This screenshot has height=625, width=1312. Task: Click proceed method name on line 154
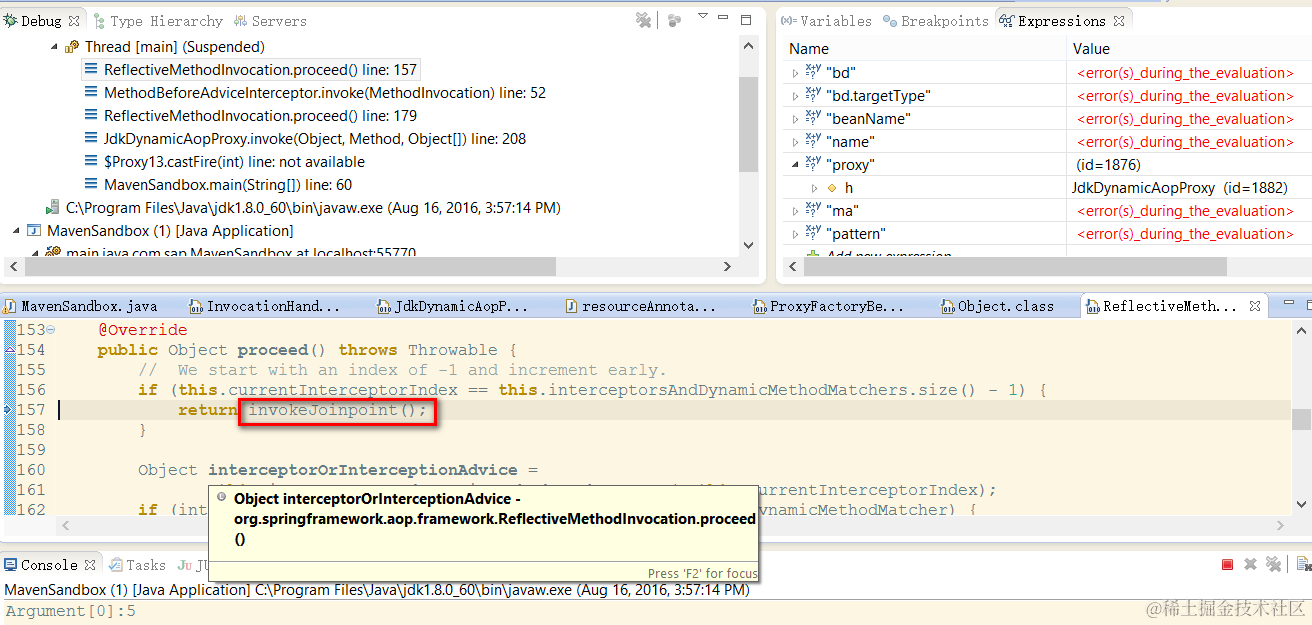pyautogui.click(x=272, y=350)
